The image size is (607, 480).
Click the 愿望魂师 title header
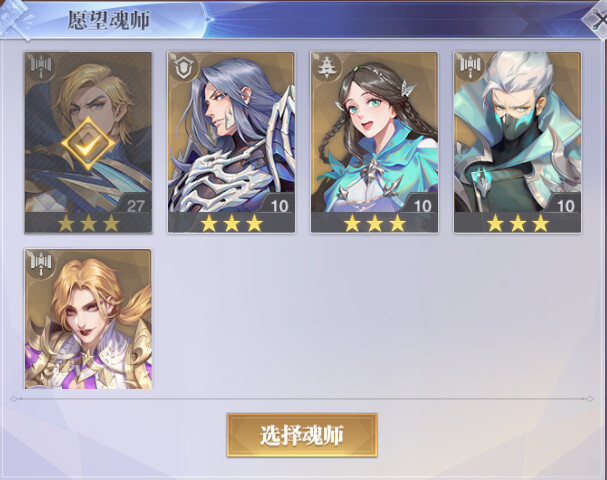(x=108, y=20)
